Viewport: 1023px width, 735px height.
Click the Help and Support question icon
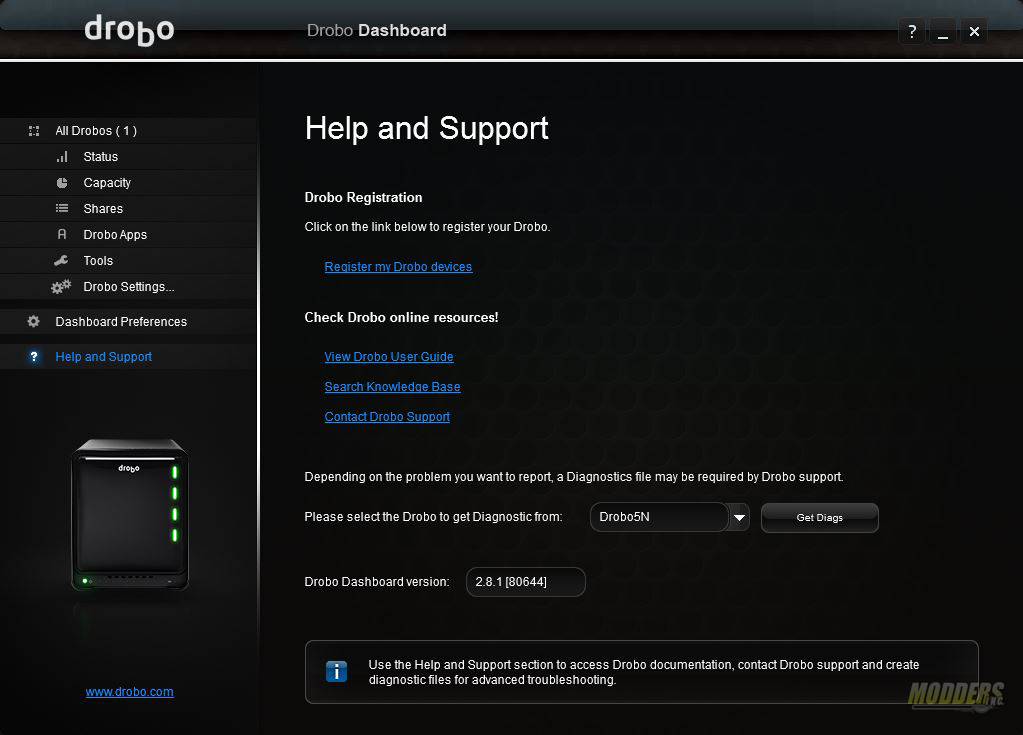click(x=34, y=357)
